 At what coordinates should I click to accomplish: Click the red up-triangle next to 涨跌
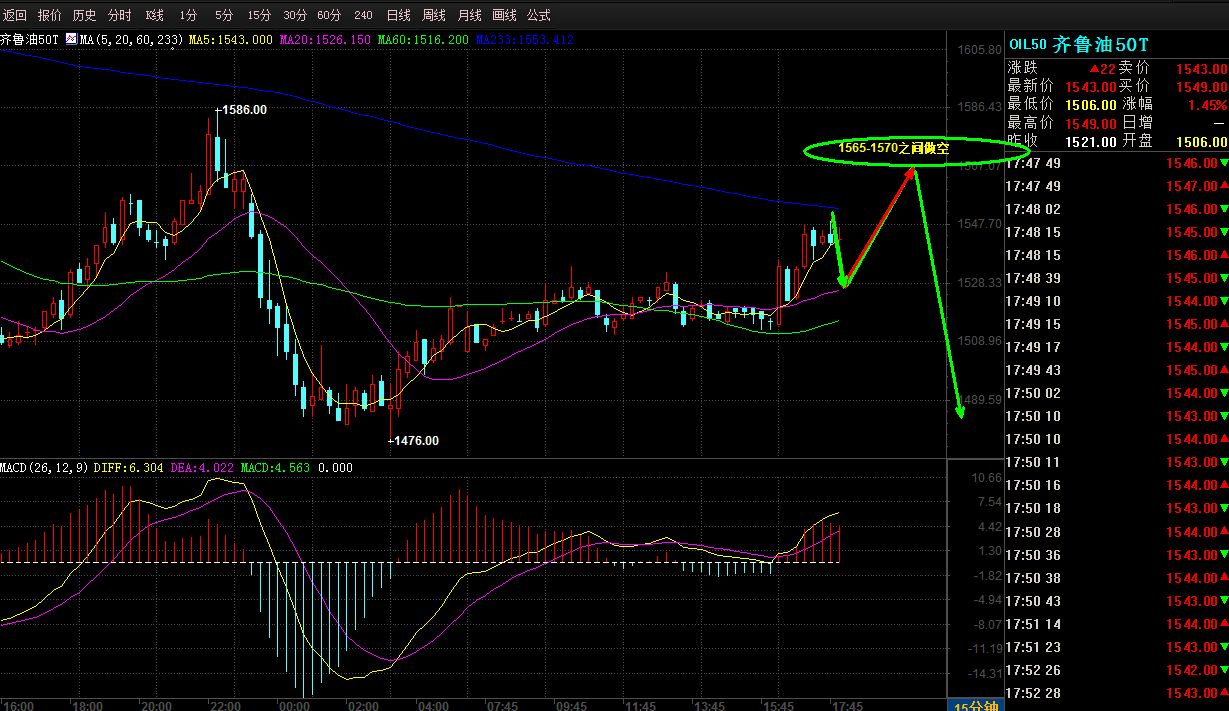[1094, 68]
